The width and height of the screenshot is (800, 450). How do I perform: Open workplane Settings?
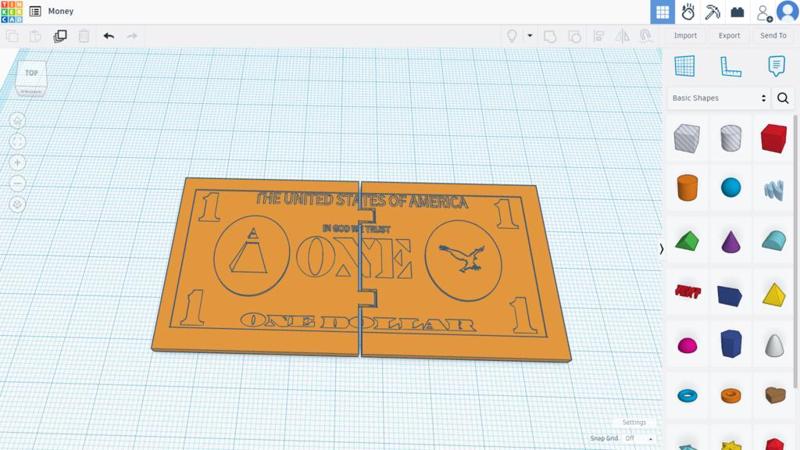(x=634, y=422)
